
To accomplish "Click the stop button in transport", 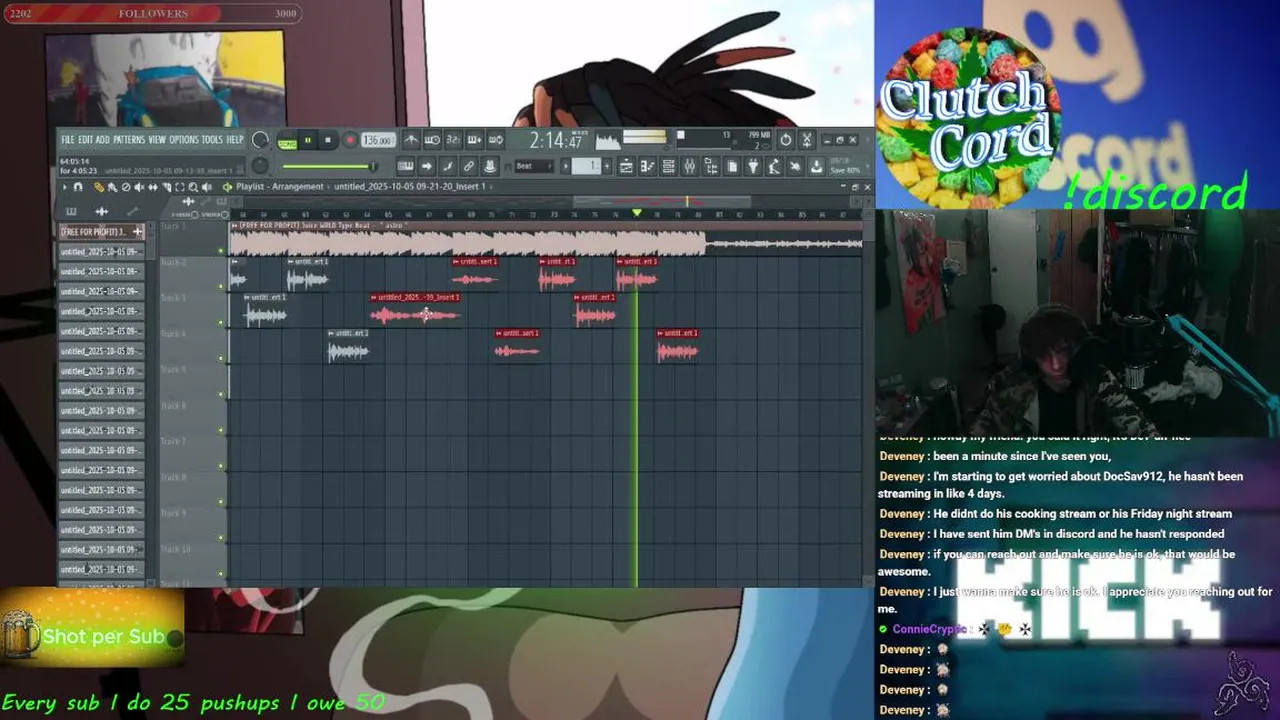I will point(328,140).
